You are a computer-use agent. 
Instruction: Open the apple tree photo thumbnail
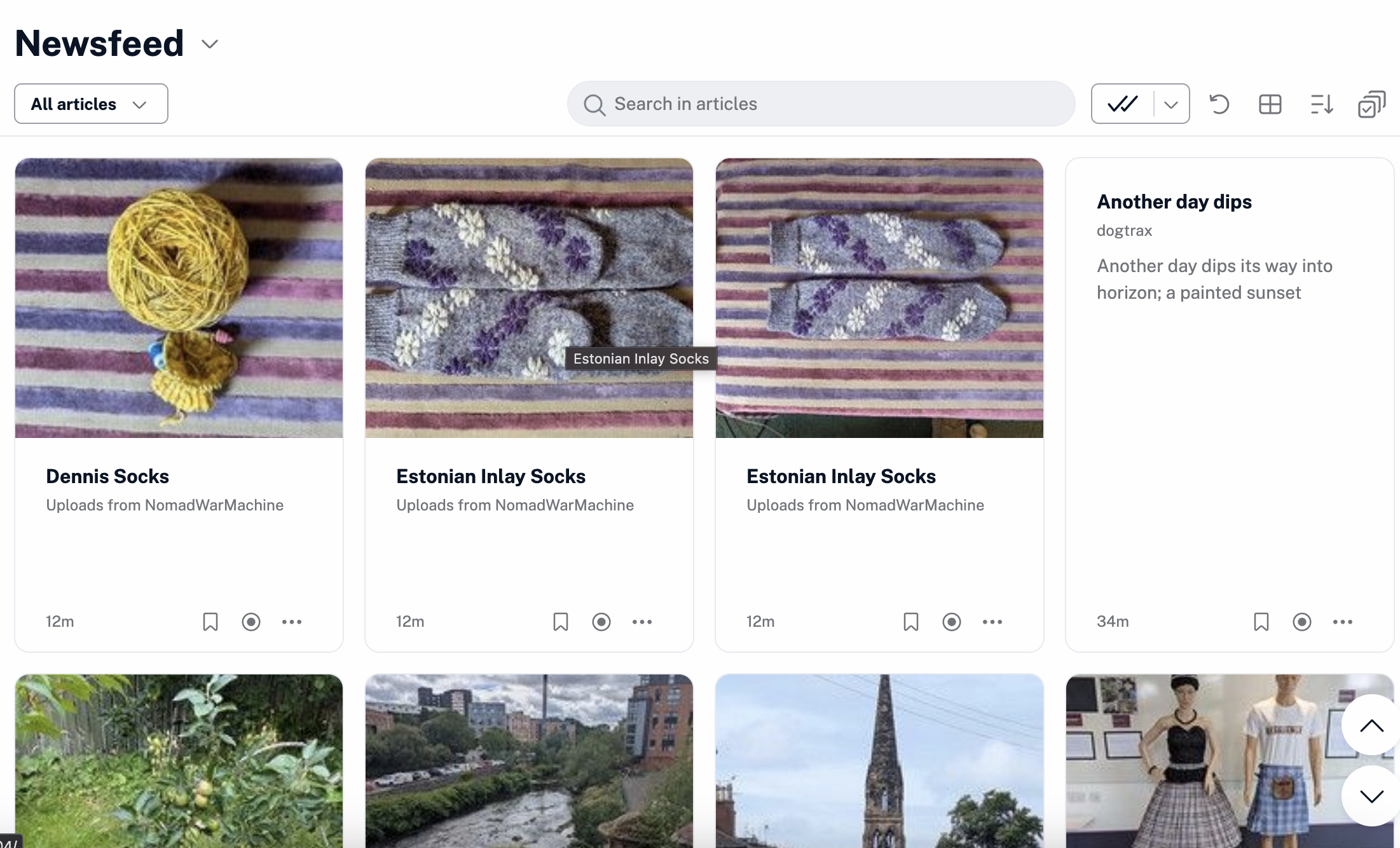point(179,761)
